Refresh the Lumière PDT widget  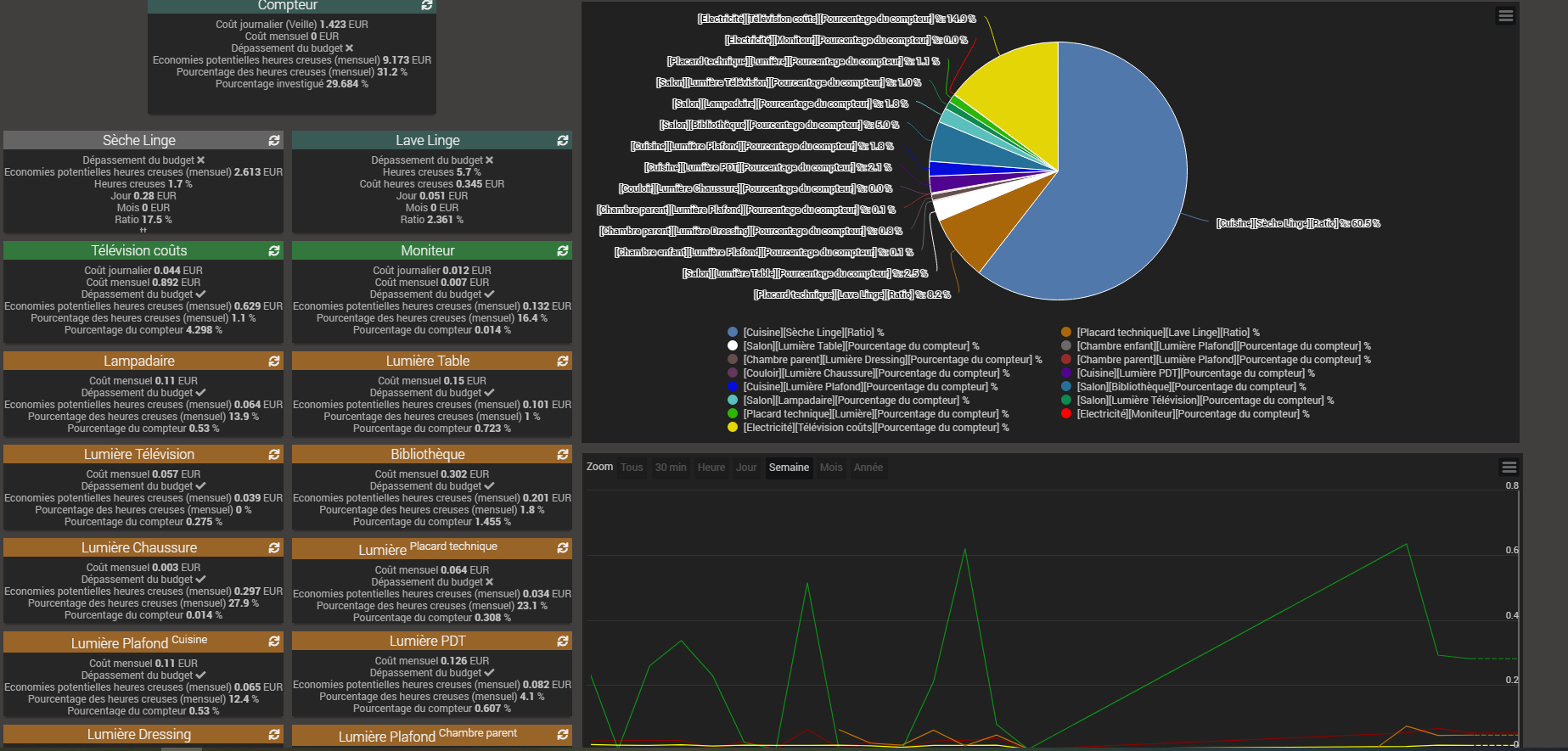pyautogui.click(x=563, y=641)
